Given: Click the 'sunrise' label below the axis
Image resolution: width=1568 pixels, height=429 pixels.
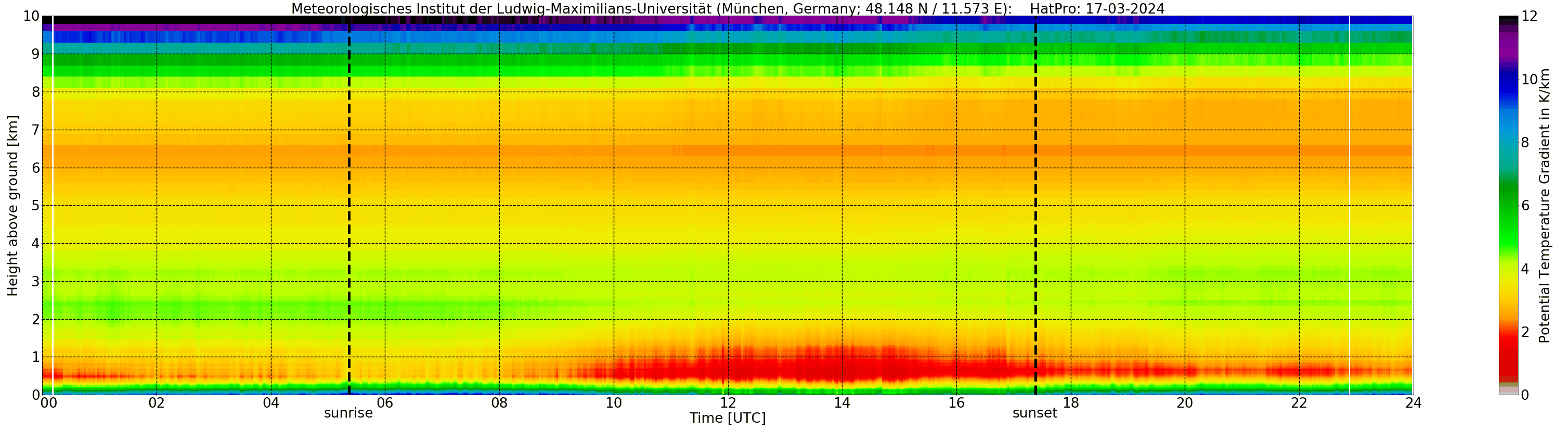Looking at the screenshot, I should click(x=348, y=413).
